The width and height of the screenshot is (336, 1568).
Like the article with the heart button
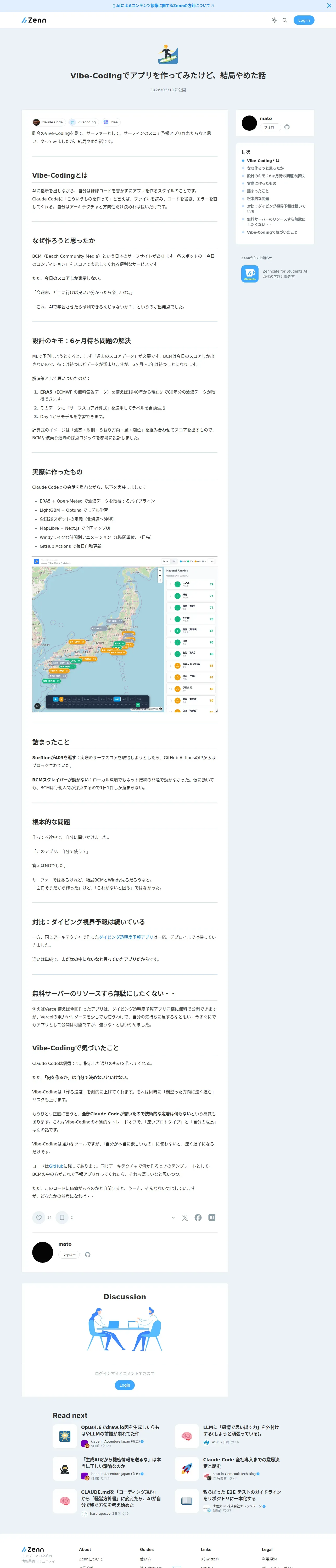(x=38, y=1217)
